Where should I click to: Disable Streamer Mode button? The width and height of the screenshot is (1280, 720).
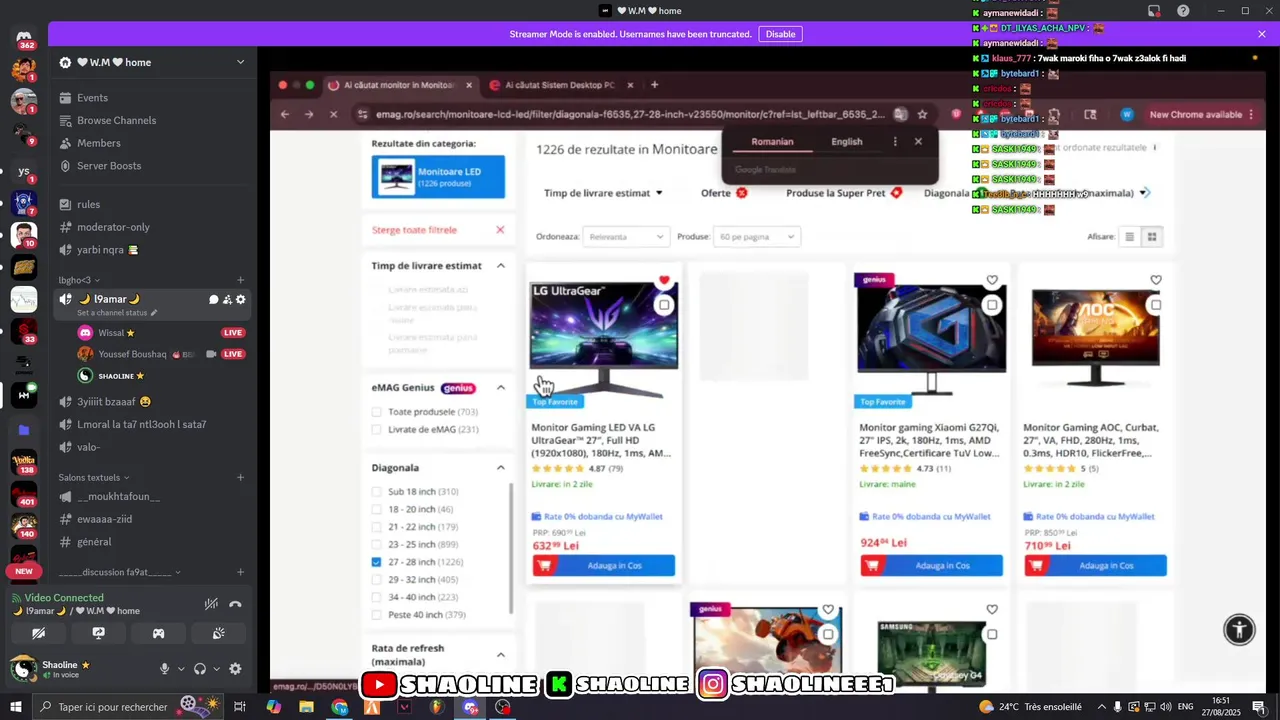(780, 34)
